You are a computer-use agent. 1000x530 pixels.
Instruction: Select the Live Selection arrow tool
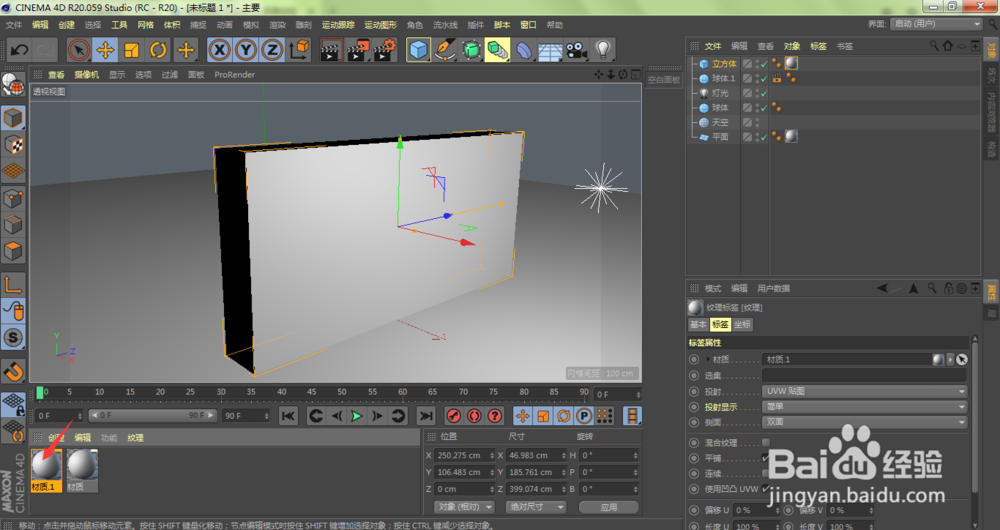click(78, 50)
